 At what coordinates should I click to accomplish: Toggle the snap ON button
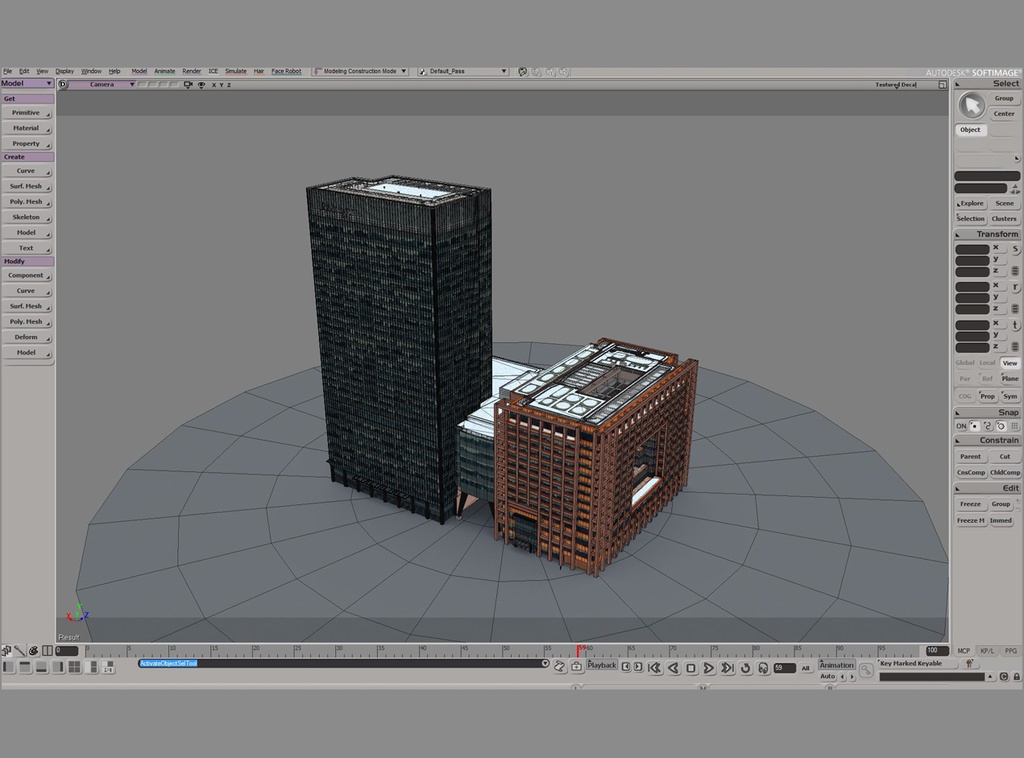tap(960, 426)
